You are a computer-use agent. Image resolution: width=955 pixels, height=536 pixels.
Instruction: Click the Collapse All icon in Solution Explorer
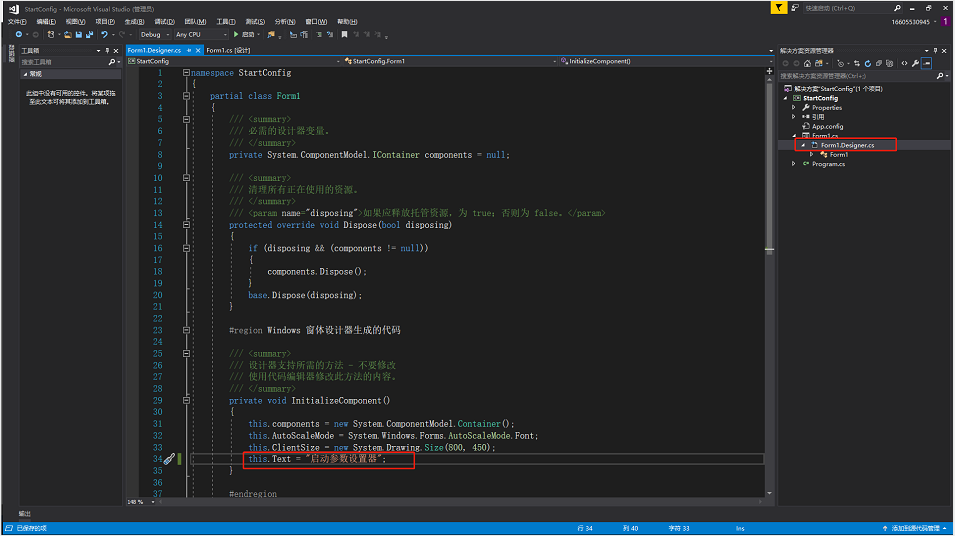pyautogui.click(x=879, y=63)
